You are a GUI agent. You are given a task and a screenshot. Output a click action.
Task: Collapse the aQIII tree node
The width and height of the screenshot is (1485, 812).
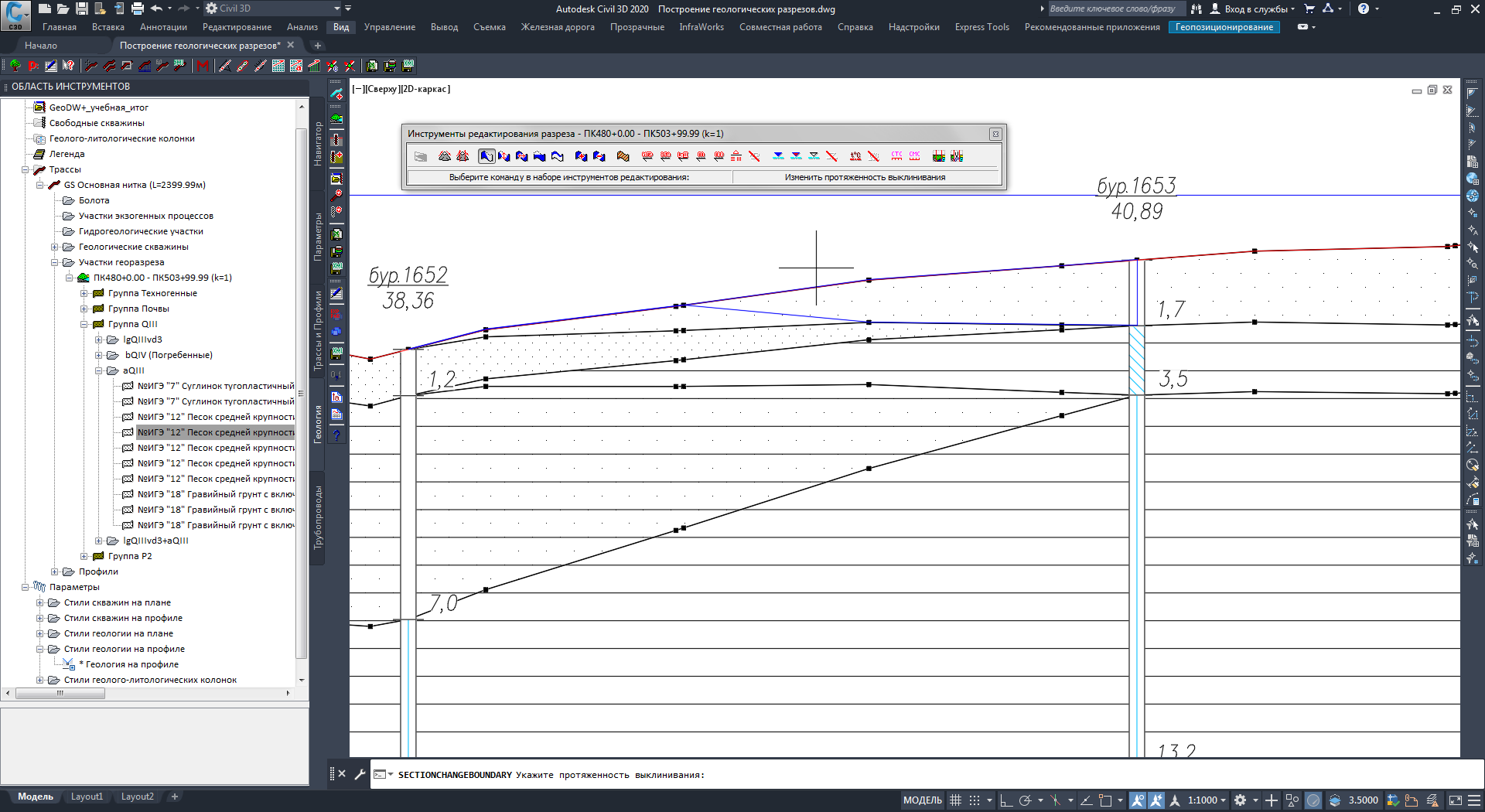tap(99, 370)
